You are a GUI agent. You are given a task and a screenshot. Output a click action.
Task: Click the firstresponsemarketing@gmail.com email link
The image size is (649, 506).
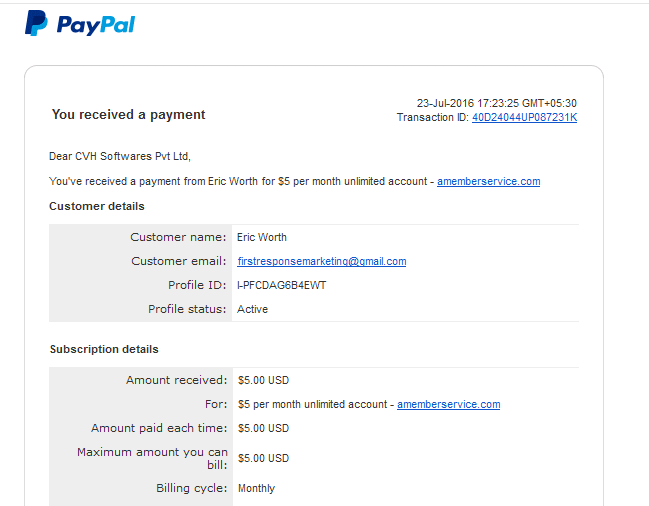click(322, 261)
